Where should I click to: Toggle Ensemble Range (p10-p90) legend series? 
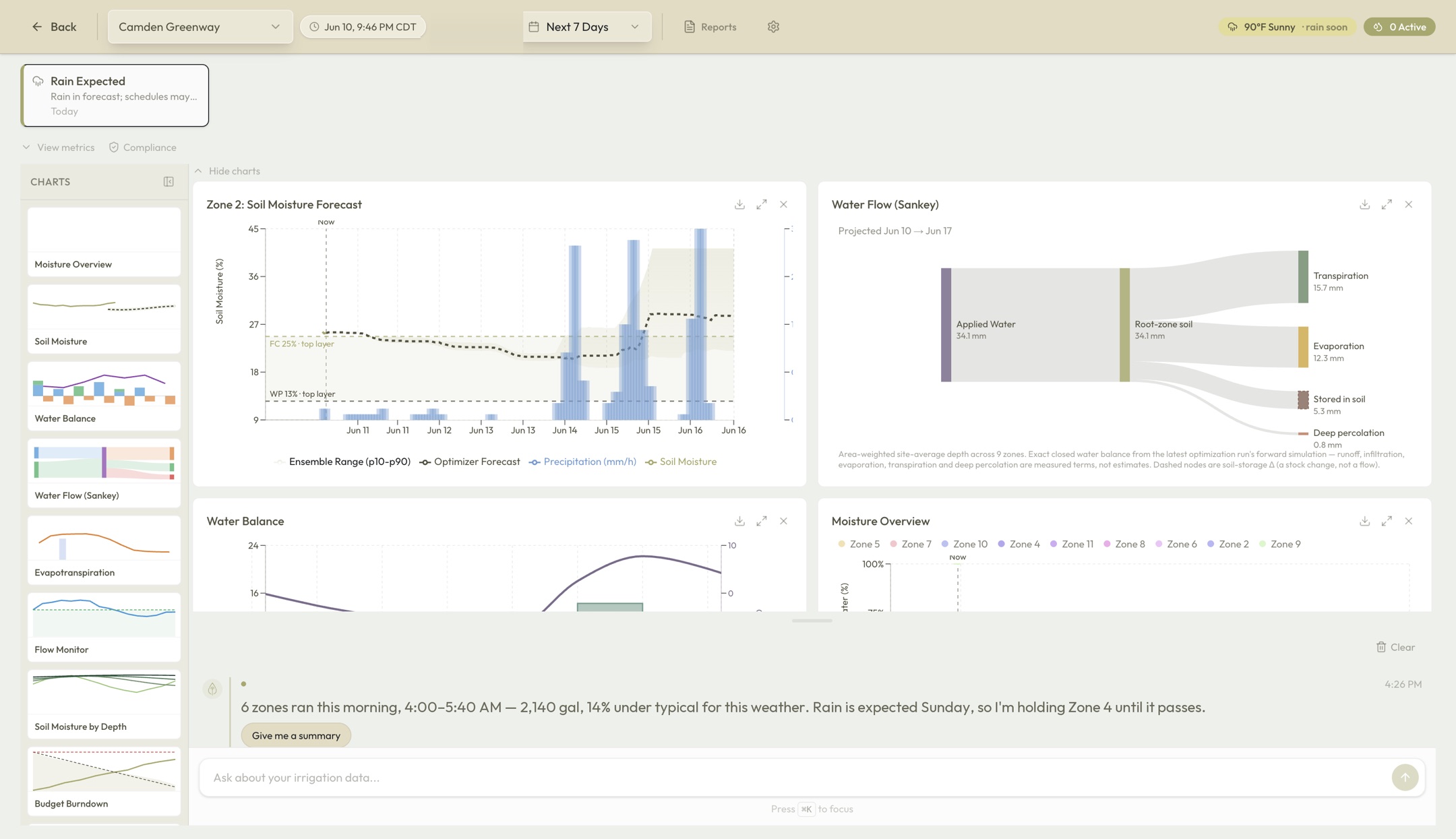[342, 462]
